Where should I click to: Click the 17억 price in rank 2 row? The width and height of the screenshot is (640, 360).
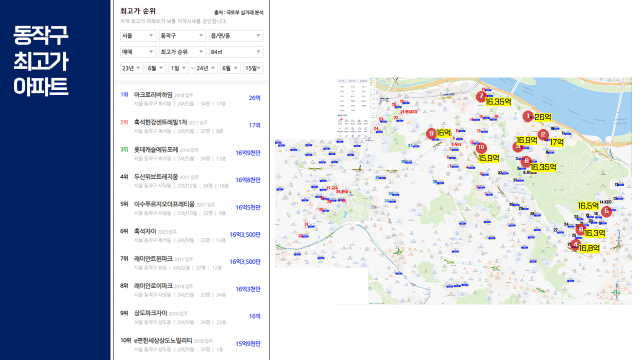tap(255, 125)
